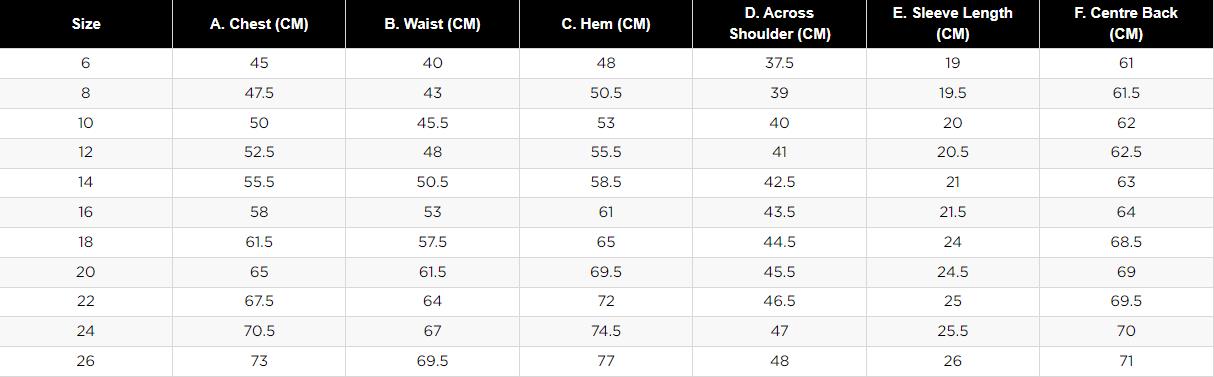Click the Size column header
Viewport: 1214px width, 377px height.
86,24
